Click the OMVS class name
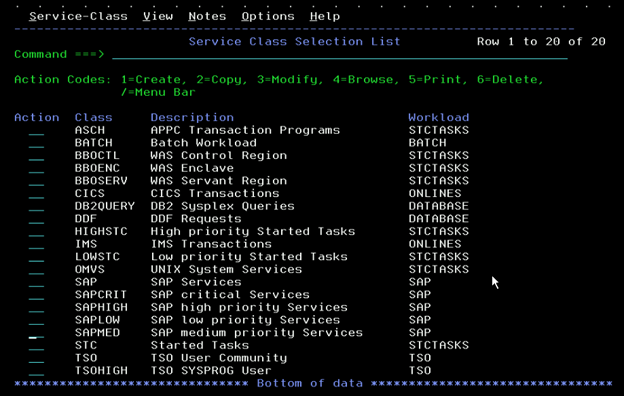This screenshot has height=396, width=624. pos(90,269)
